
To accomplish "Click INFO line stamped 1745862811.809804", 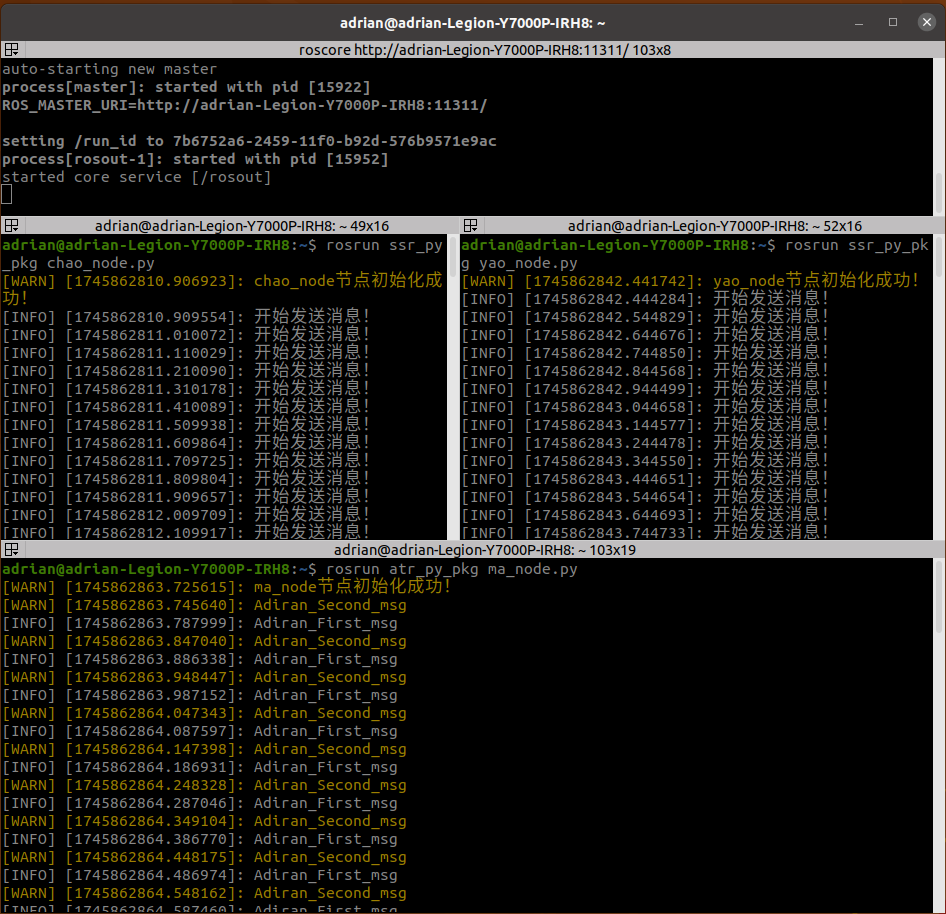I will point(186,479).
